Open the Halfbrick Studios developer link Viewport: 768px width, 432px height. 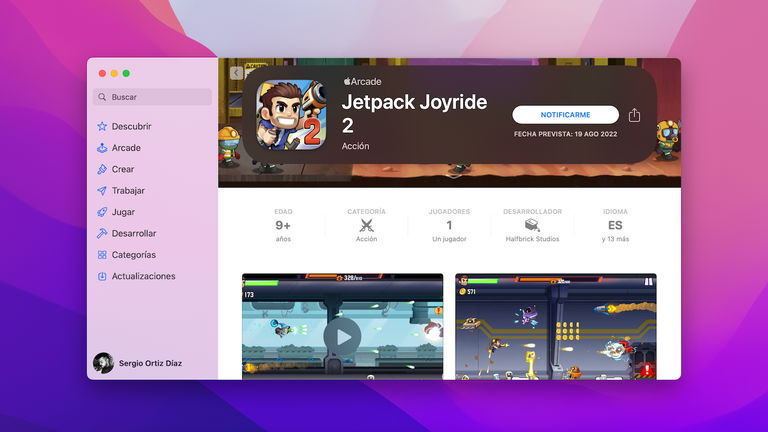pos(532,239)
